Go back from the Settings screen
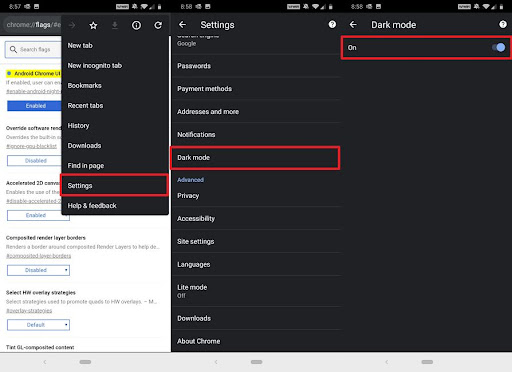 [182, 25]
